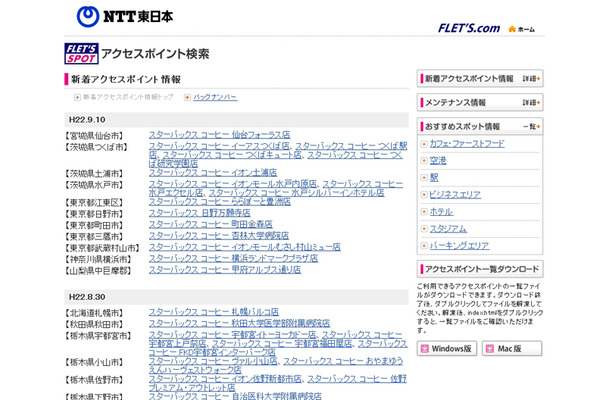The image size is (610, 400).
Task: Open スターバックス コーヒー イオンモール水戸内原店 link
Action: click(233, 184)
